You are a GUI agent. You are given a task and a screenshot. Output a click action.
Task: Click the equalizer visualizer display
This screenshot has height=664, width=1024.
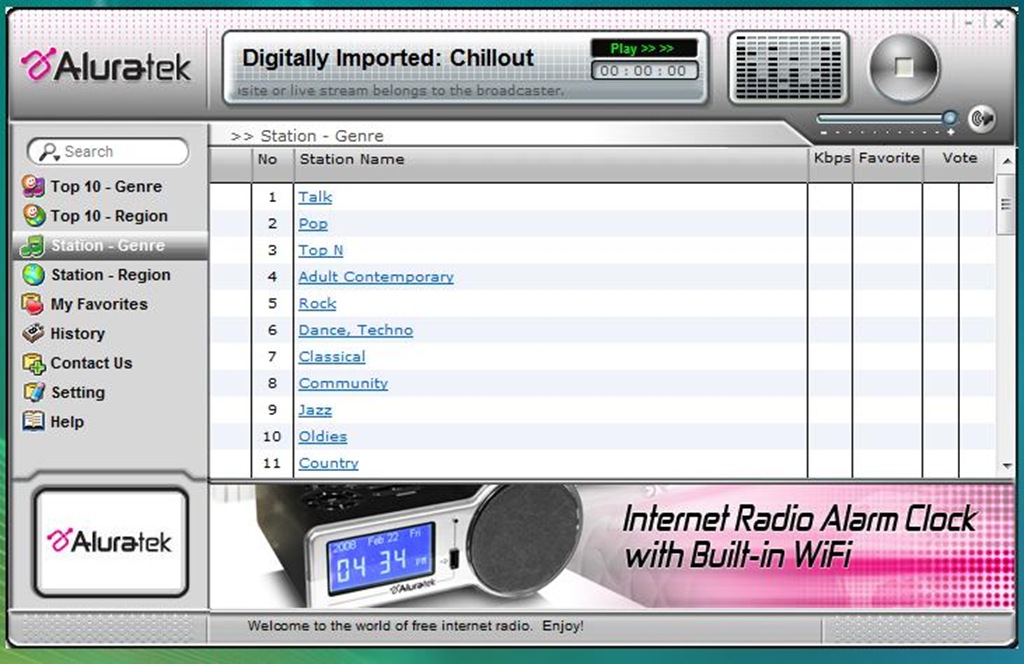(788, 67)
